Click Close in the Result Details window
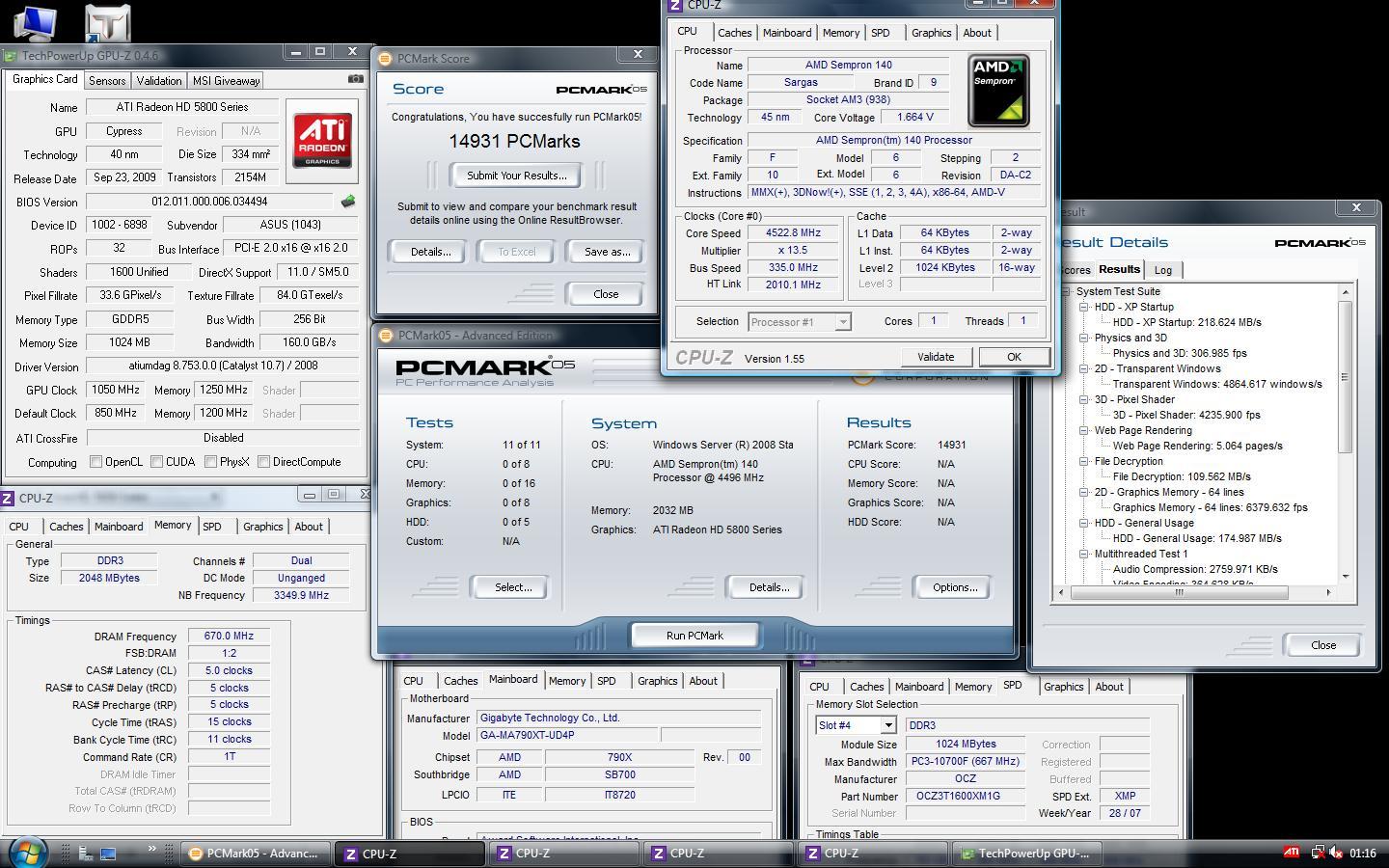 (x=1323, y=645)
